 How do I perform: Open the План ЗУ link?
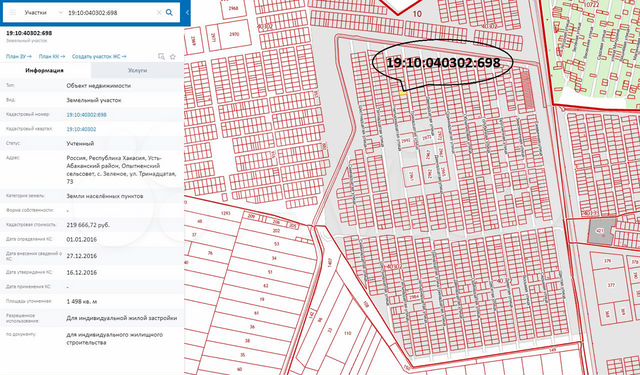coord(18,57)
